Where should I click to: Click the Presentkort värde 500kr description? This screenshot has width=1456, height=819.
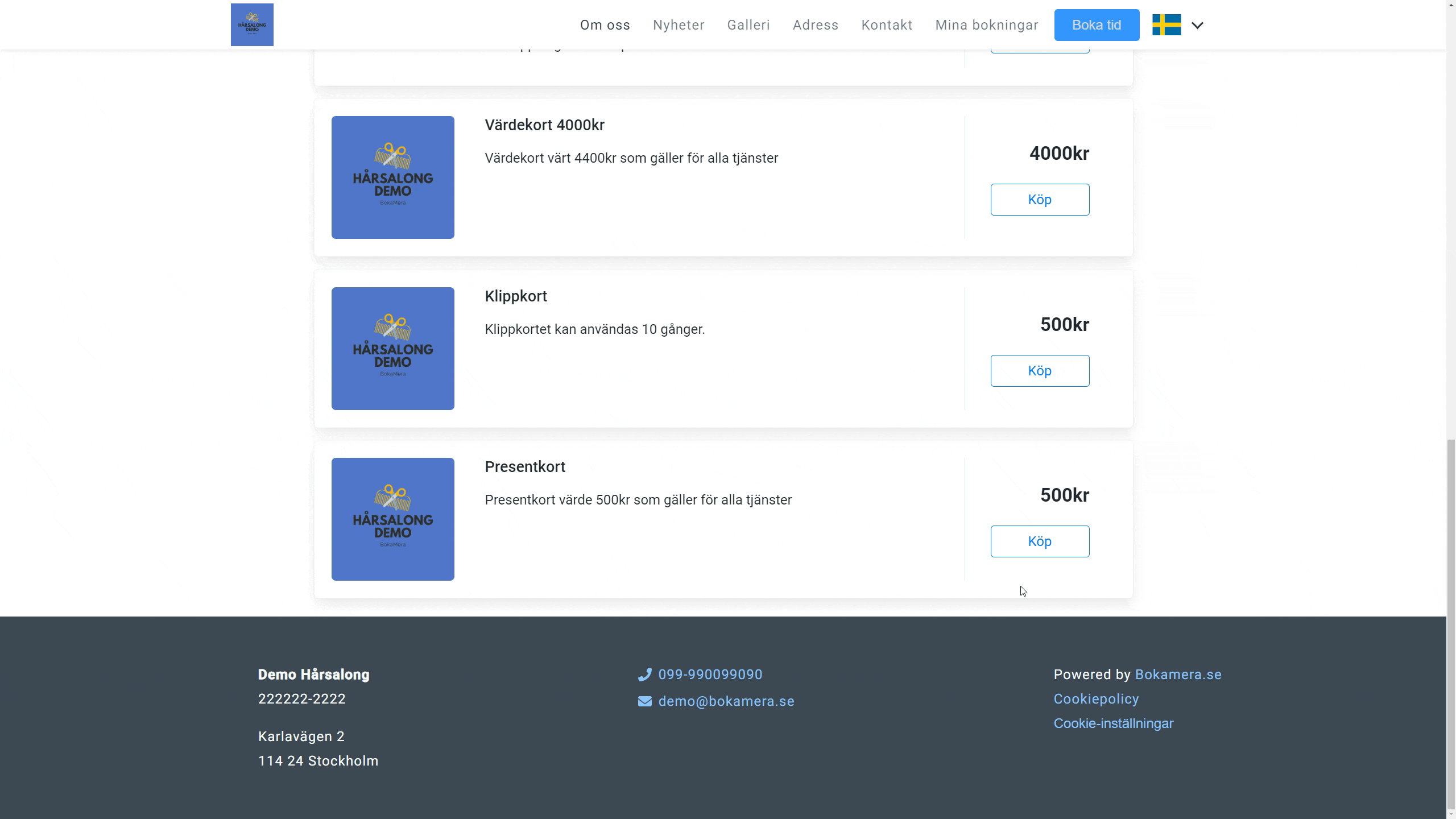point(638,500)
